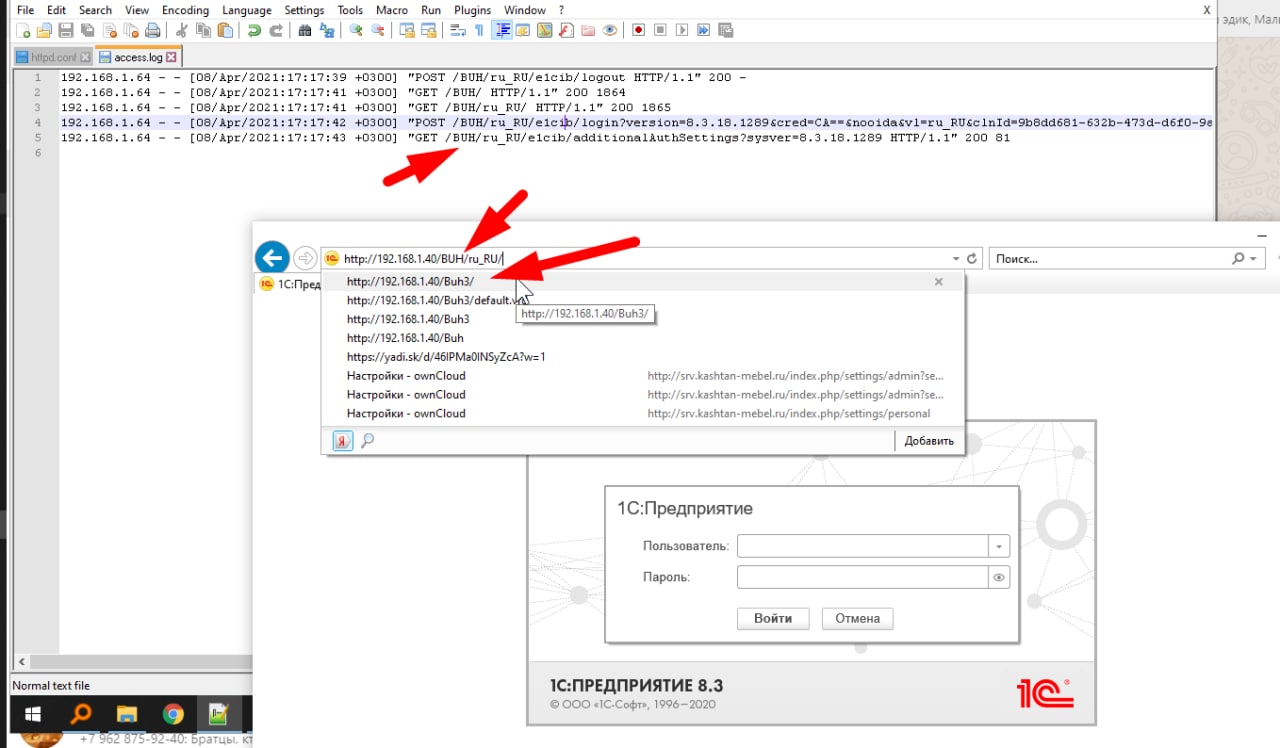Screen dimensions: 1280x748
Task: Click the Zoom Out toolbar icon
Action: click(x=377, y=30)
